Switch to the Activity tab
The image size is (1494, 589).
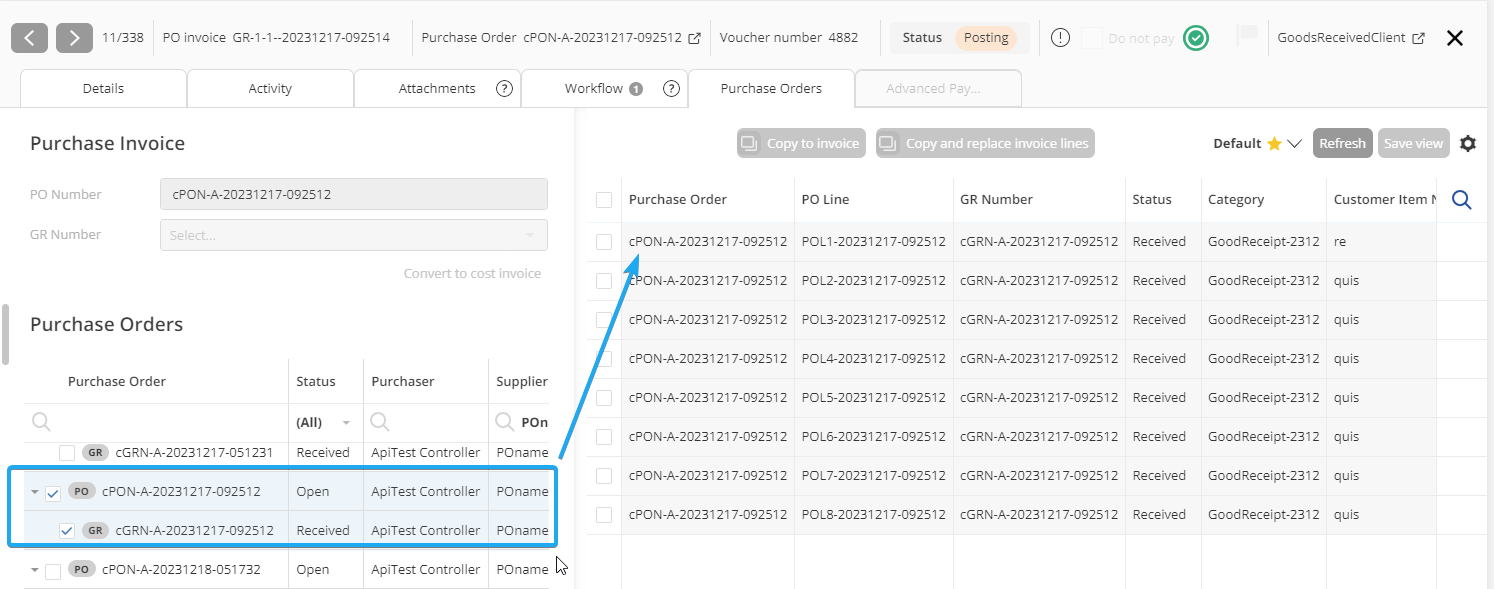pos(270,88)
